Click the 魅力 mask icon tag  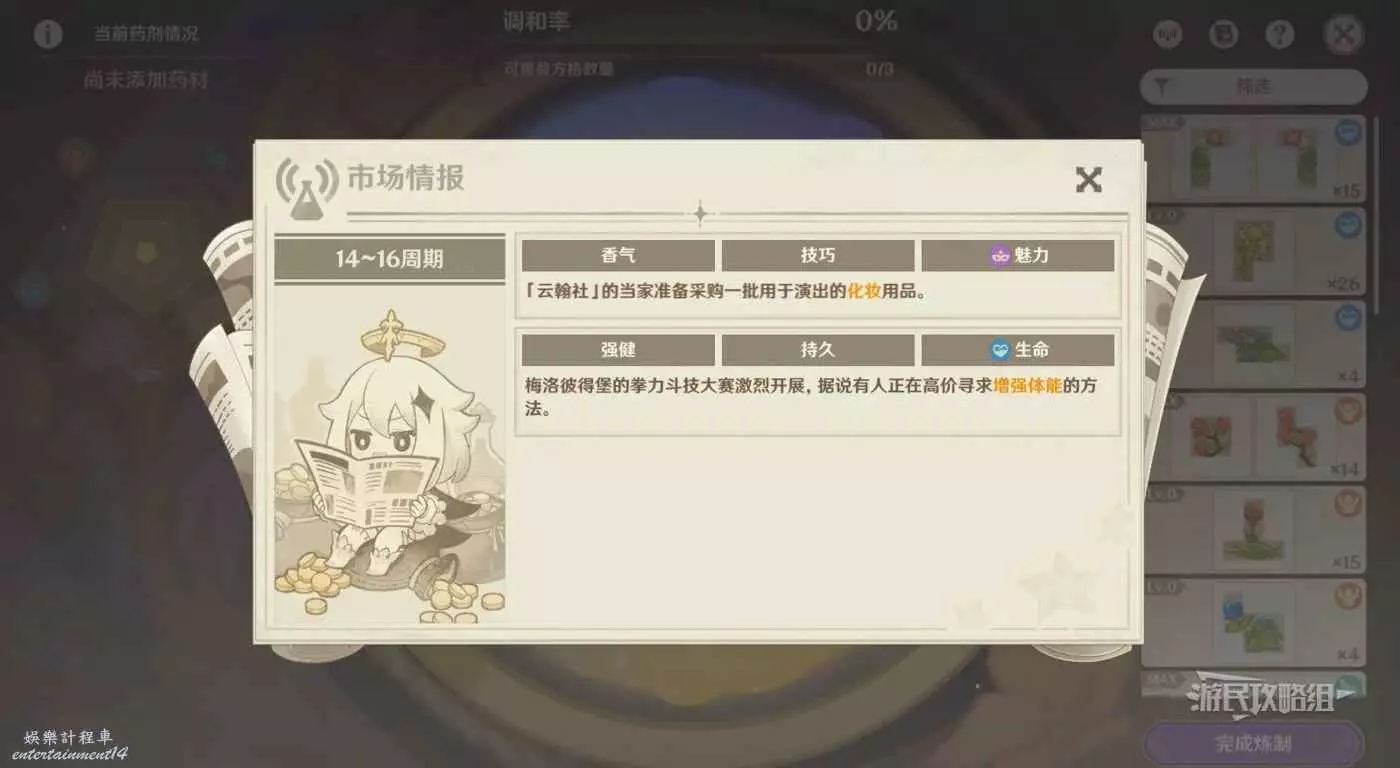coord(1017,255)
